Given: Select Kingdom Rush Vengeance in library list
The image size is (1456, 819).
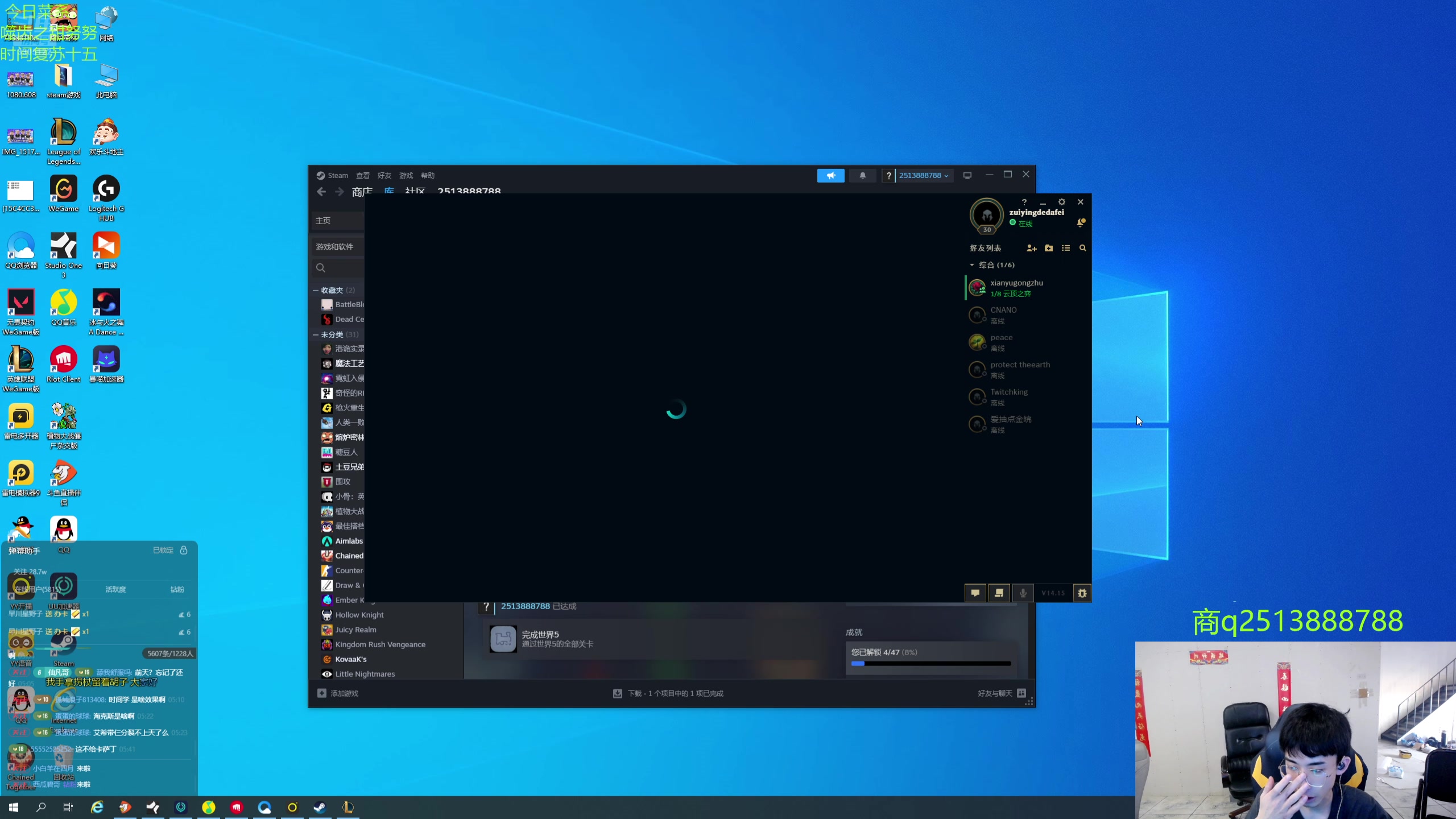Looking at the screenshot, I should (x=380, y=644).
